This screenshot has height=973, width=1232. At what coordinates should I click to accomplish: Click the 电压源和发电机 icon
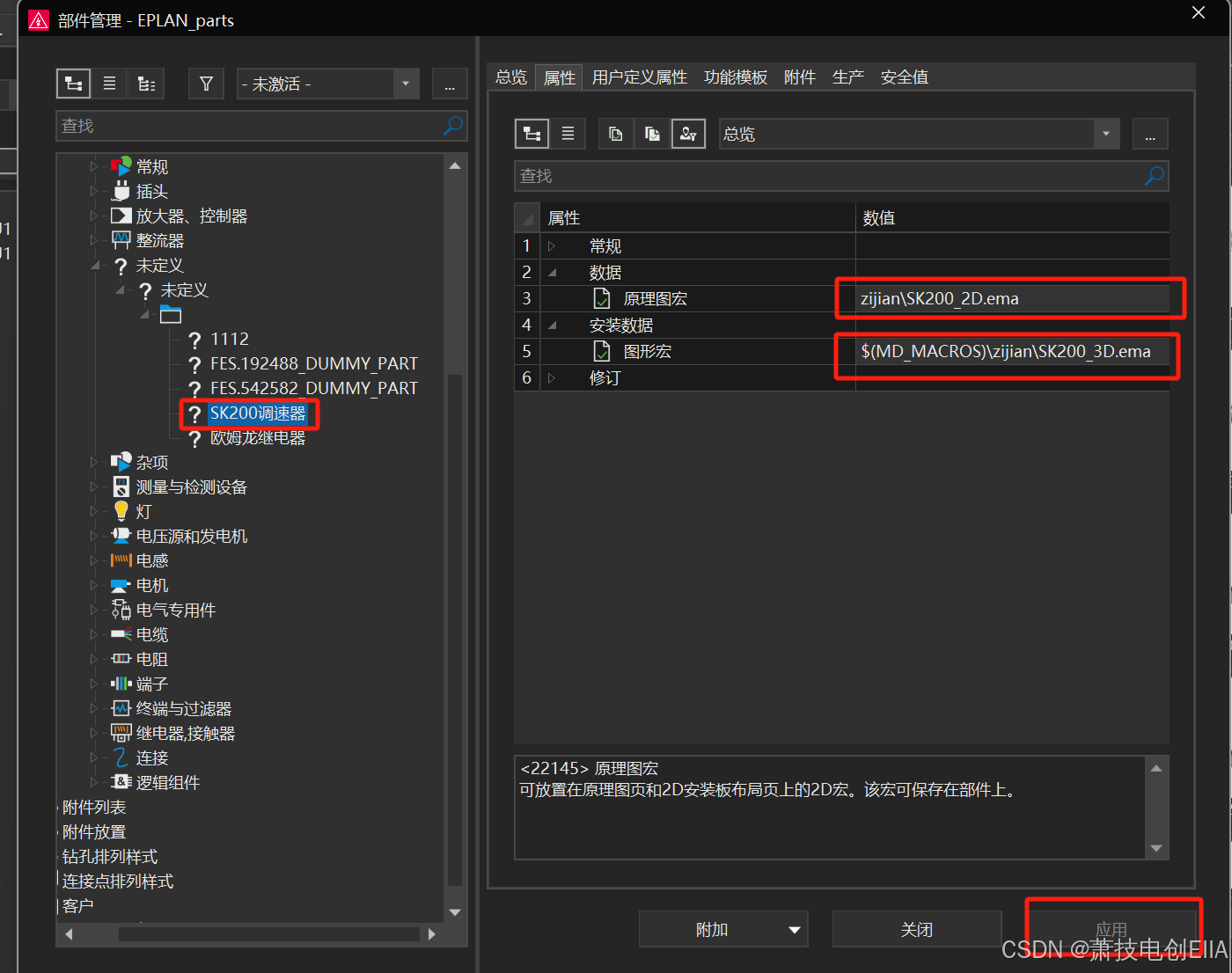coord(121,536)
